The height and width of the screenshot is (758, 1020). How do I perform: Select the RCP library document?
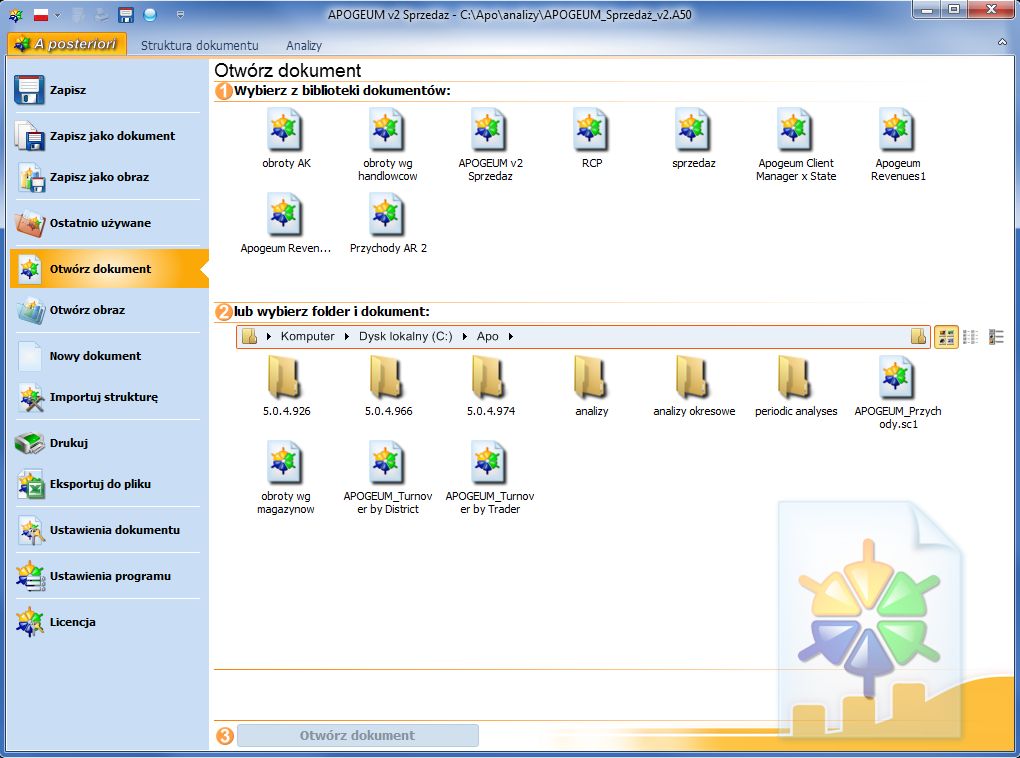[591, 139]
